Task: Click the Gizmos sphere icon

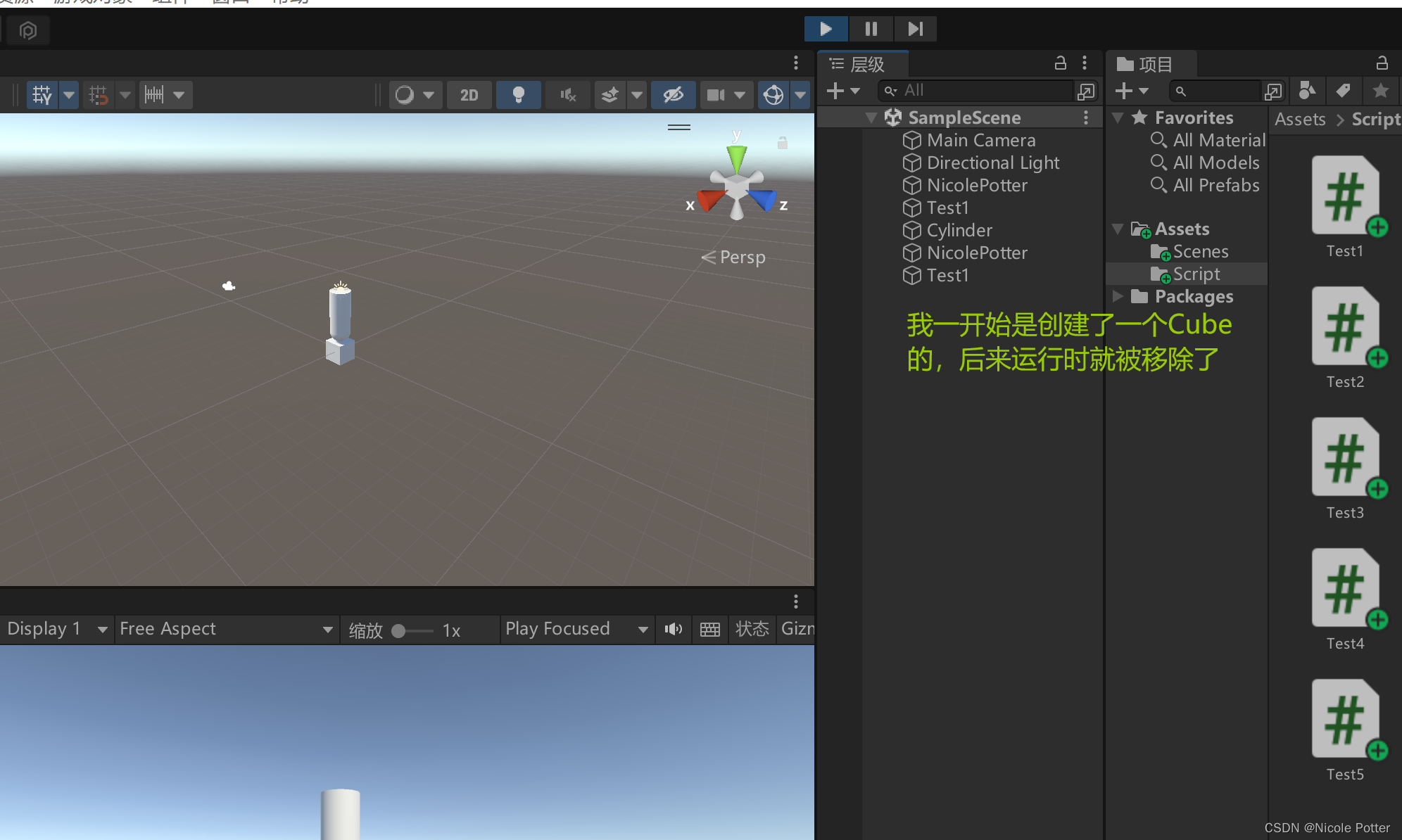Action: 773,95
